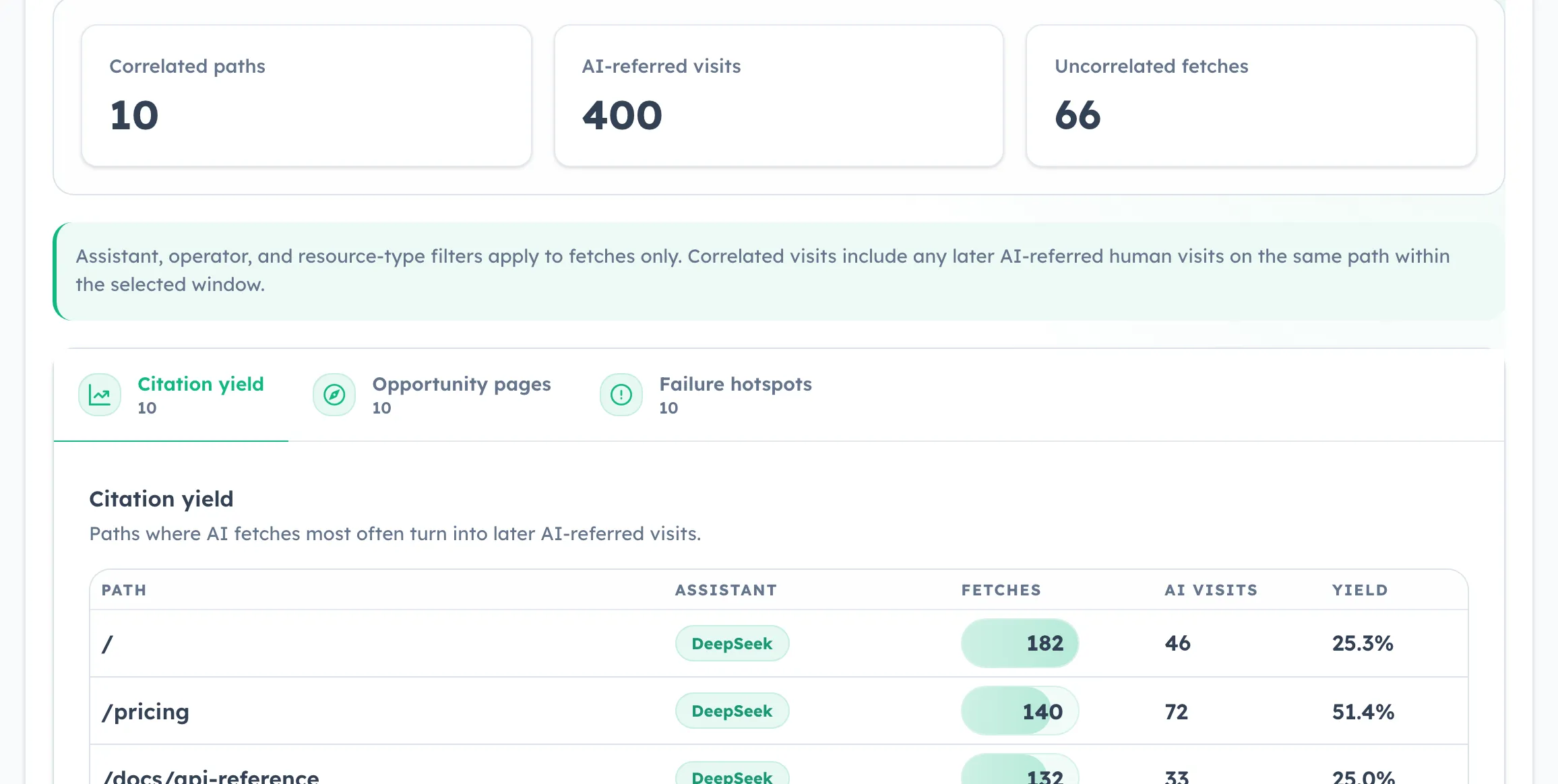
Task: Open the Failure hotspots tab
Action: 706,395
